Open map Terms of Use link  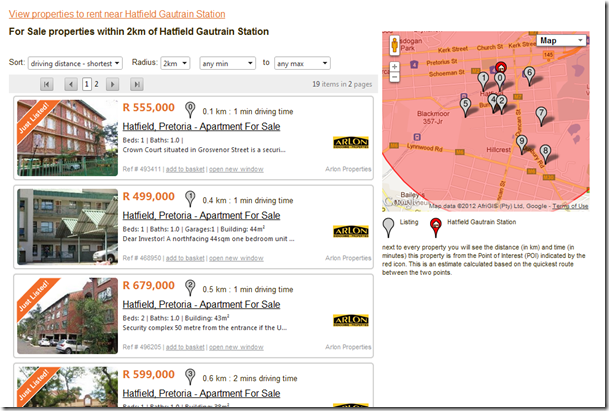(570, 206)
